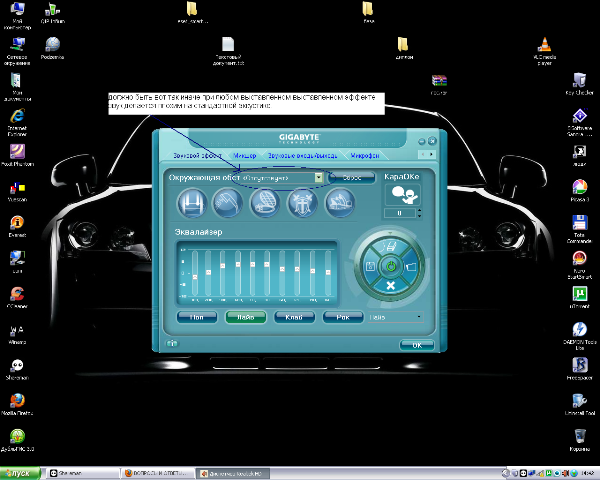The width and height of the screenshot is (600, 480).
Task: Apply the Клаб equalizer preset
Action: (294, 317)
